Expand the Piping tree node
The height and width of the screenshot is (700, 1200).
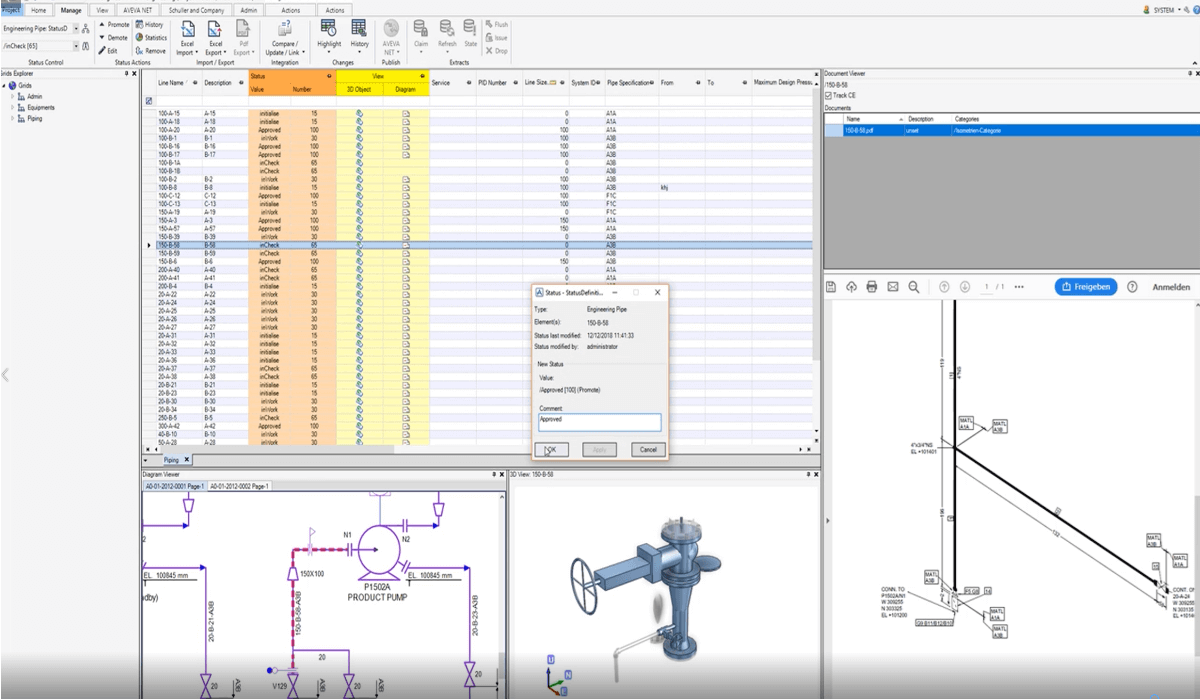(14, 118)
